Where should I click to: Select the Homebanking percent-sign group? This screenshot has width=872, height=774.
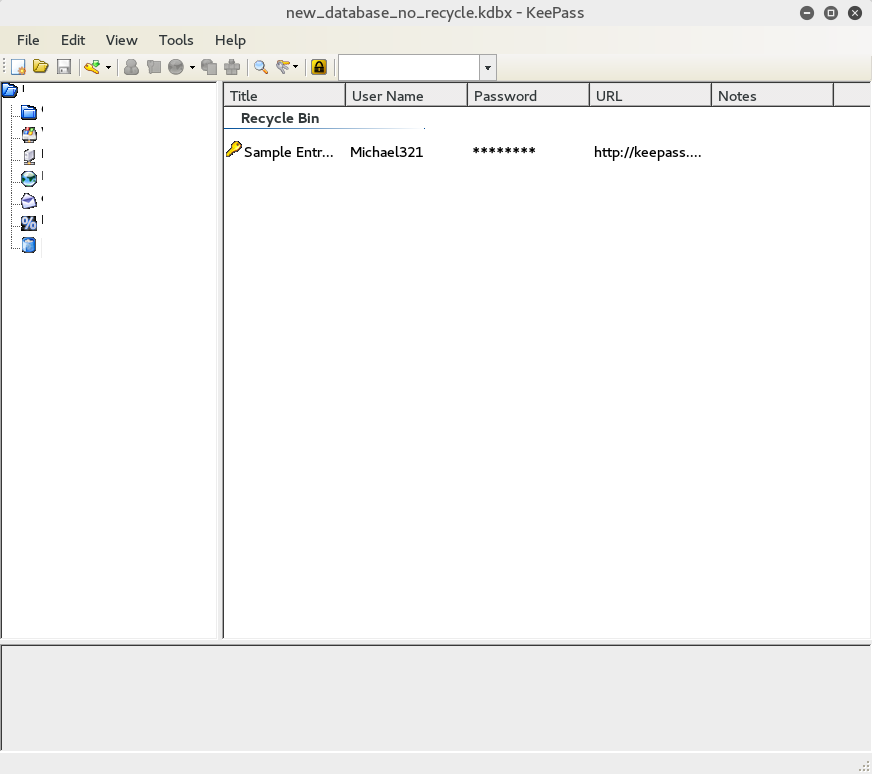point(29,222)
